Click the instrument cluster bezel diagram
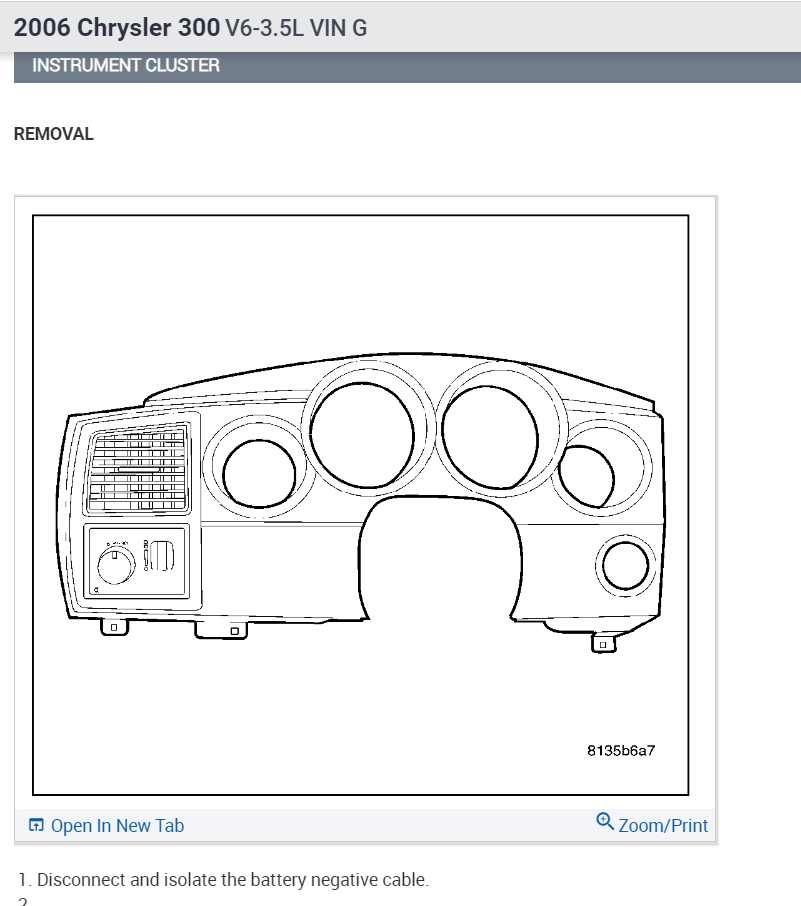The height and width of the screenshot is (906, 801). (361, 505)
